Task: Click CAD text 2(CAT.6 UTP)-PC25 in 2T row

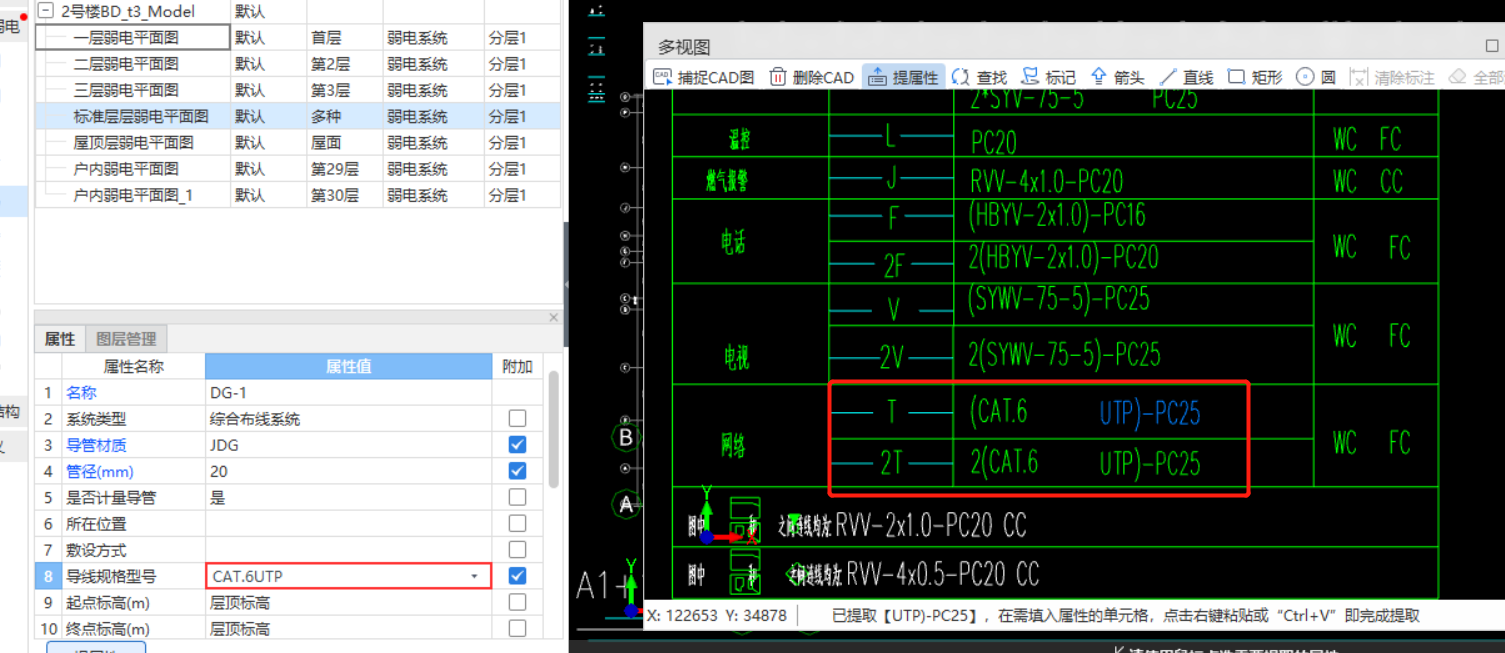Action: (x=1085, y=462)
